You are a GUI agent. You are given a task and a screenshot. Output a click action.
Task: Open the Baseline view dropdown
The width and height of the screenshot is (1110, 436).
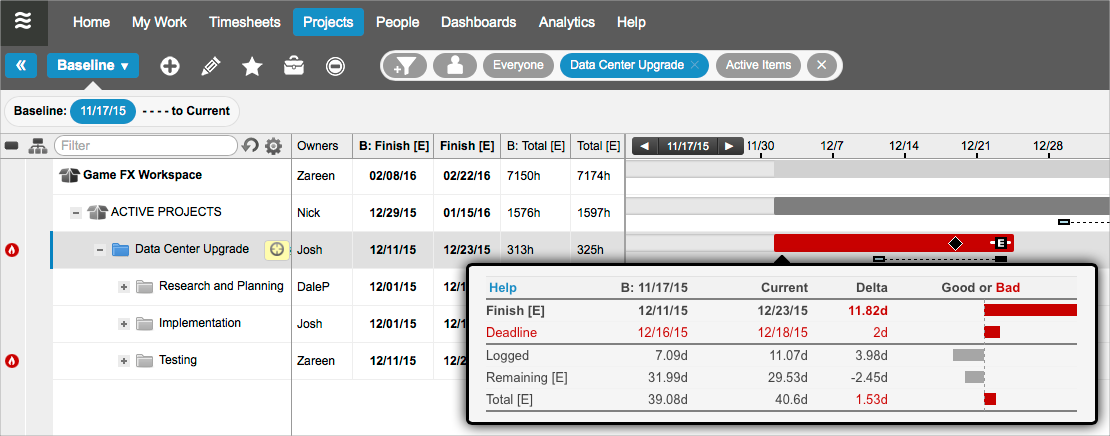pos(93,66)
